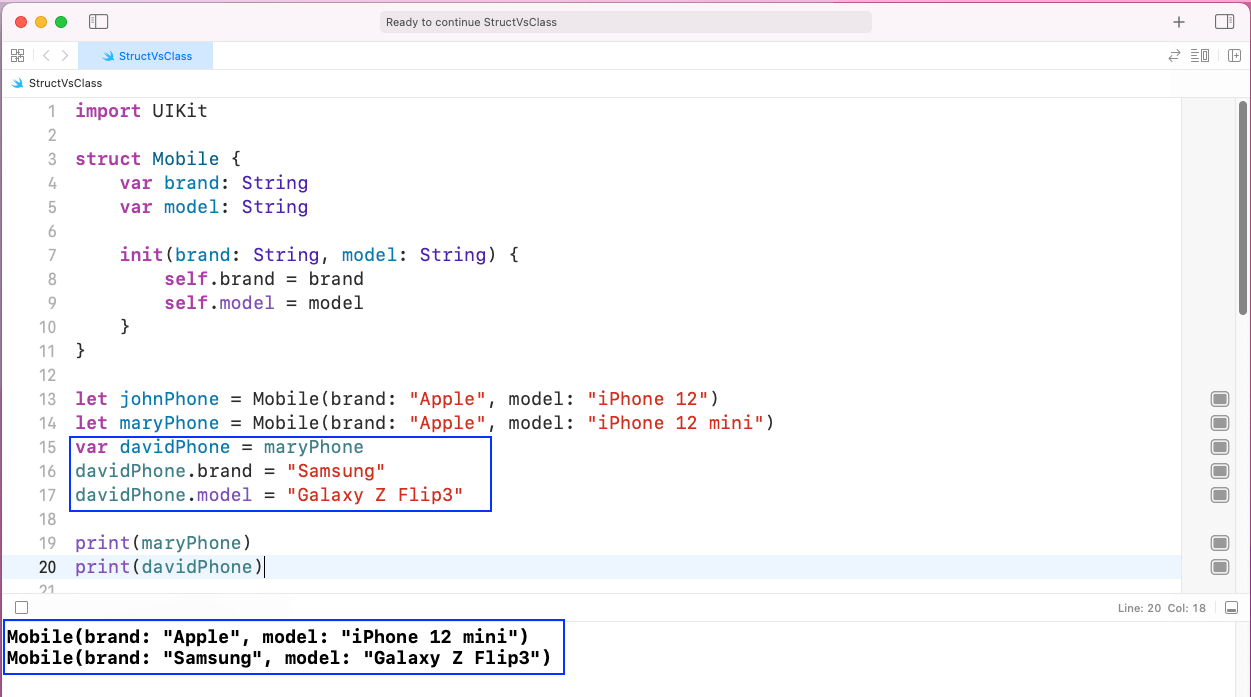
Task: Select the StructVsClass tab
Action: (148, 56)
